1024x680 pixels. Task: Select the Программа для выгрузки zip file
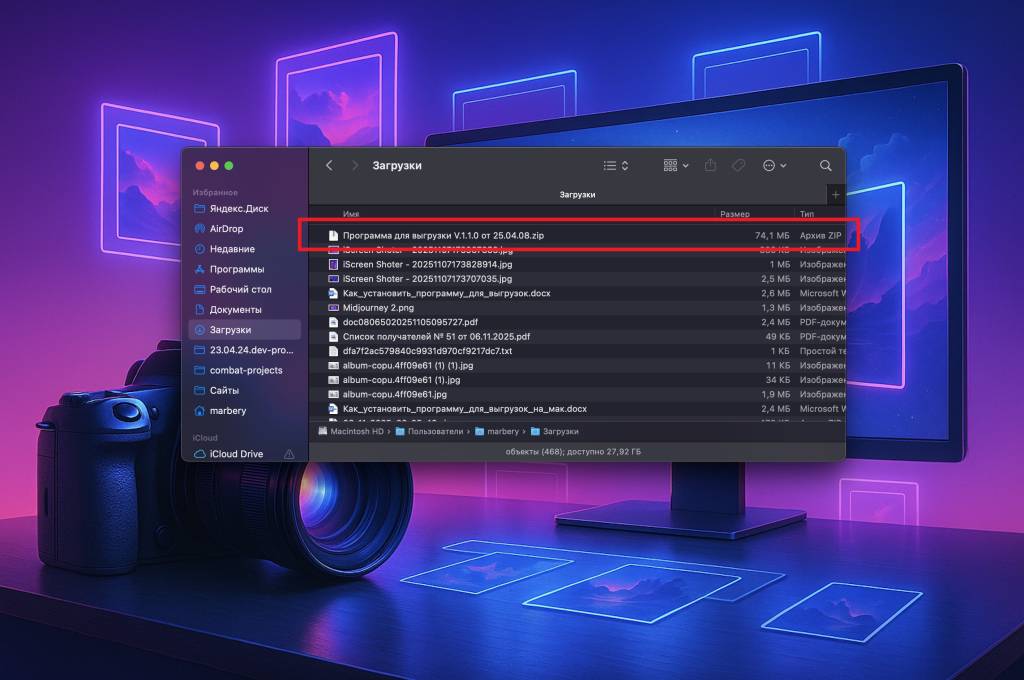coord(443,235)
